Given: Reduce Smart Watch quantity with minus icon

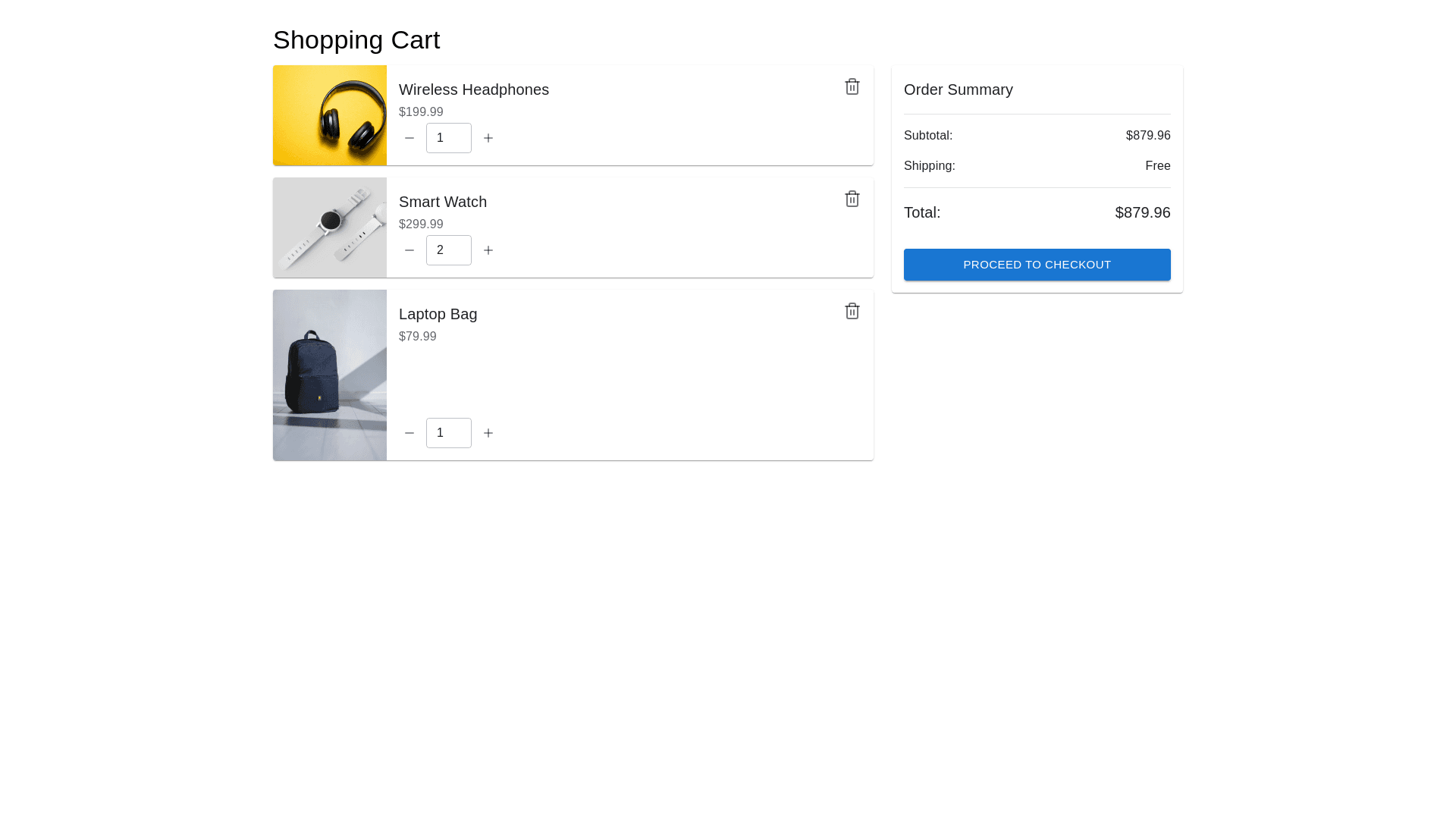Looking at the screenshot, I should pyautogui.click(x=409, y=250).
